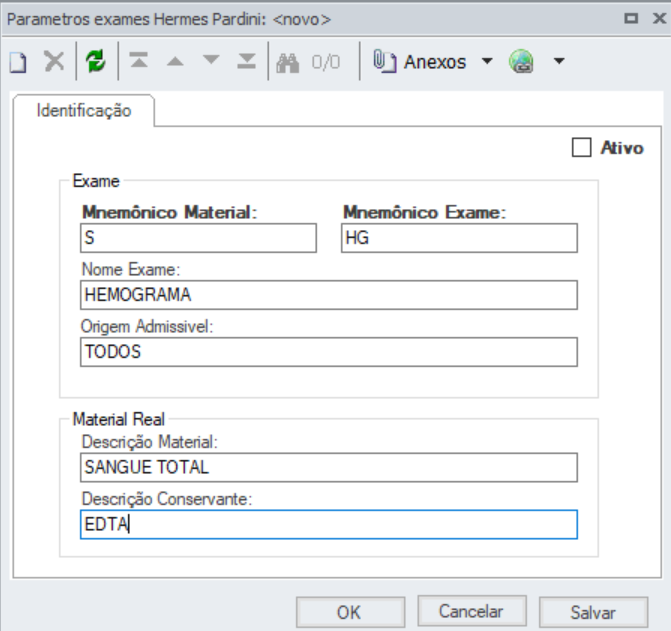Confirm with the OK button

[x=350, y=613]
